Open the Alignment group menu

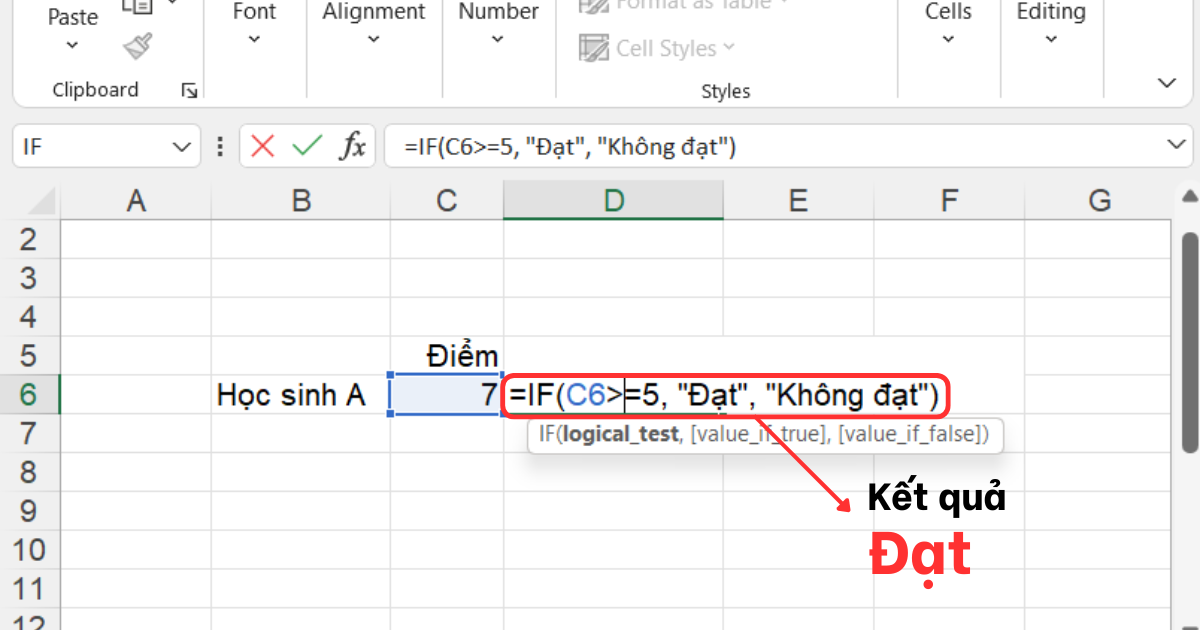[x=373, y=24]
